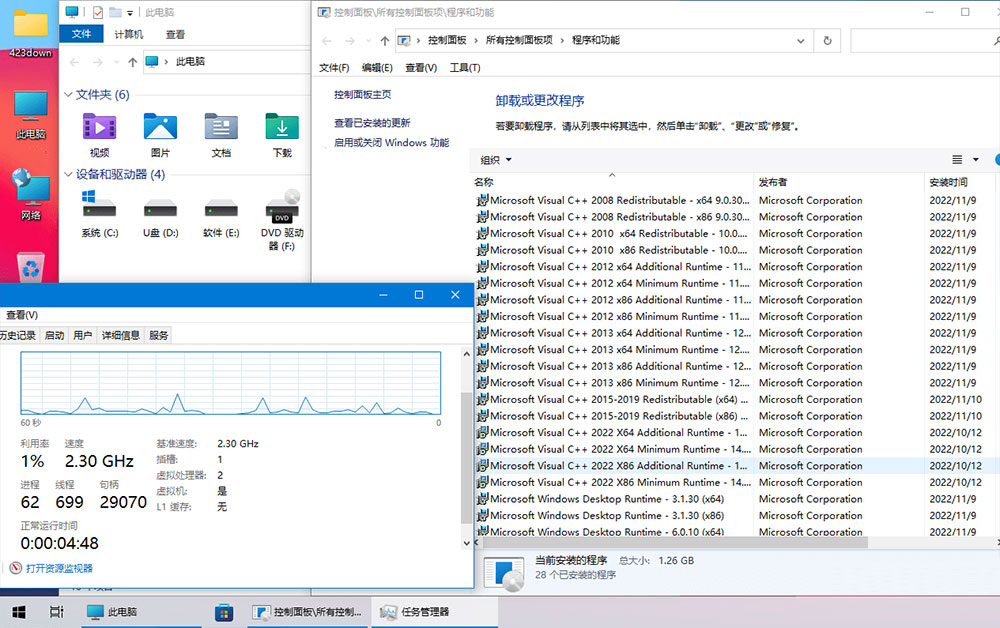Open the address bar dropdown in Control Panel
The width and height of the screenshot is (1000, 628).
click(x=800, y=40)
